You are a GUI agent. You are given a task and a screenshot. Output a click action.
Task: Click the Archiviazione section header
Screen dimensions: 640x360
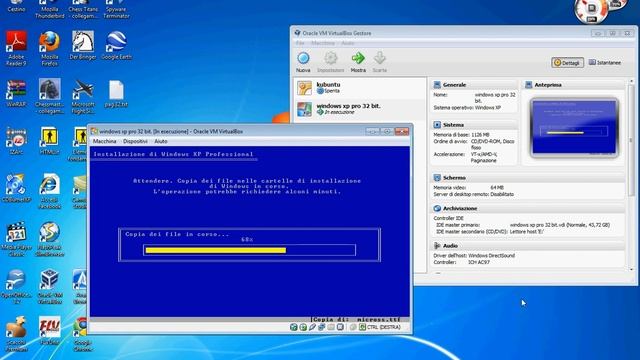pos(528,209)
